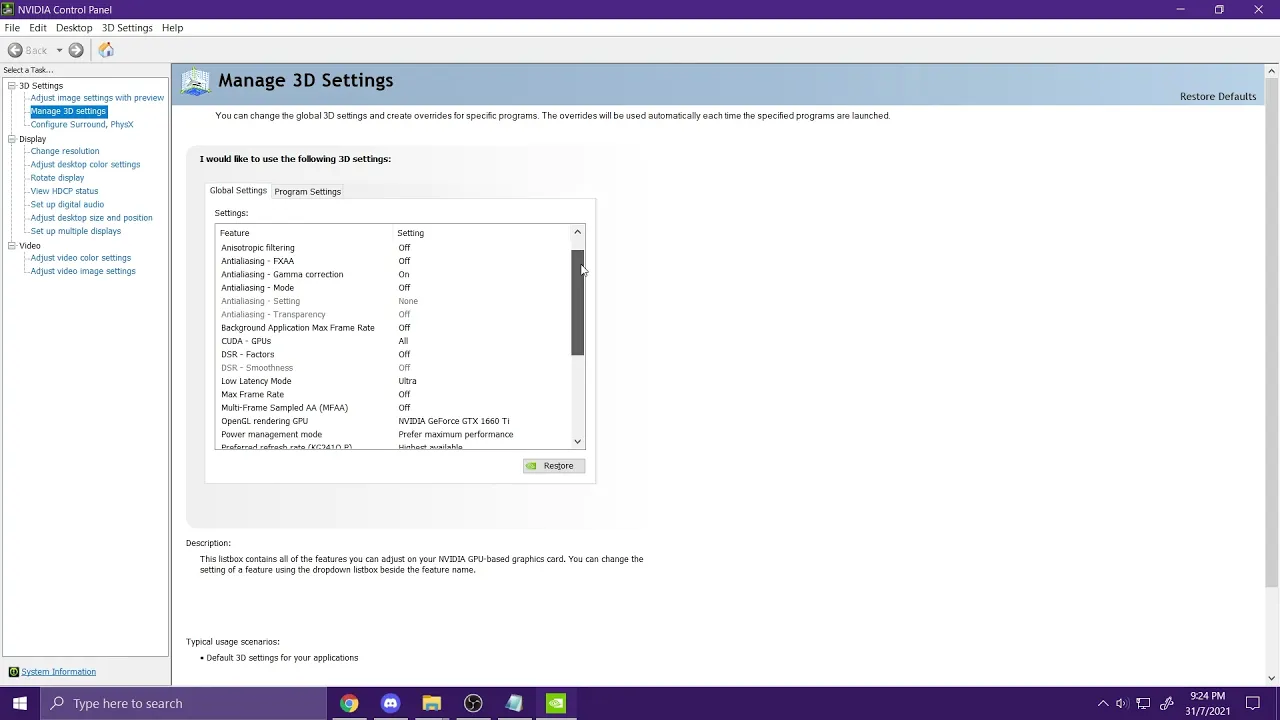Collapse the 3D Settings tree node
The height and width of the screenshot is (720, 1280).
[x=11, y=85]
